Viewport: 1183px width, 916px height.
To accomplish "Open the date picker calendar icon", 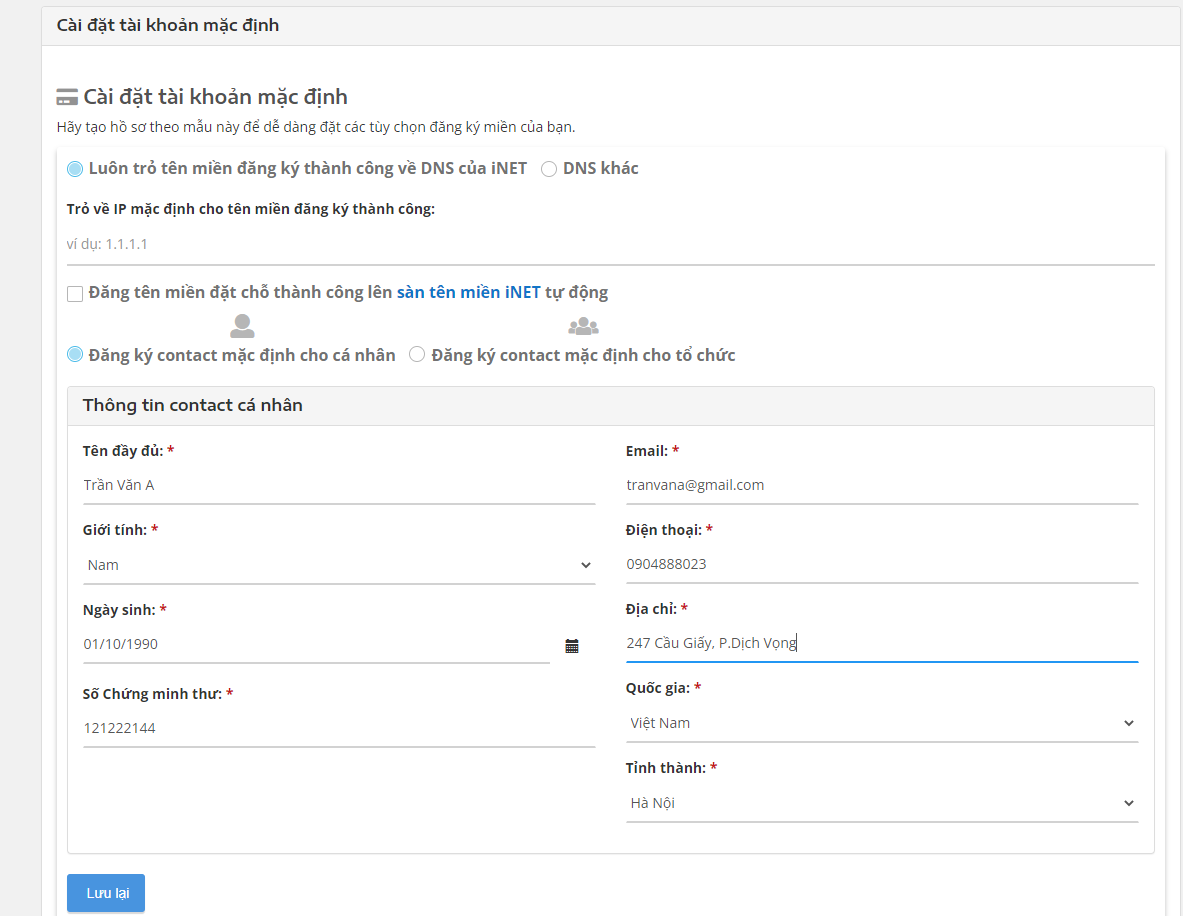I will pos(572,646).
